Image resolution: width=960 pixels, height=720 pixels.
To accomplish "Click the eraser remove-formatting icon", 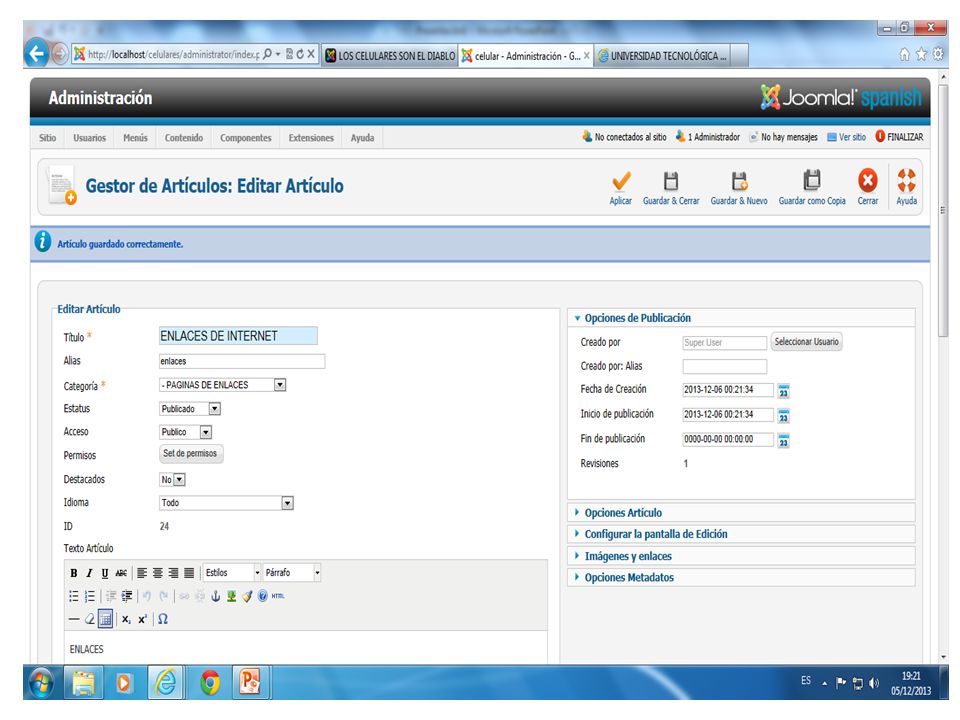I will coord(89,620).
